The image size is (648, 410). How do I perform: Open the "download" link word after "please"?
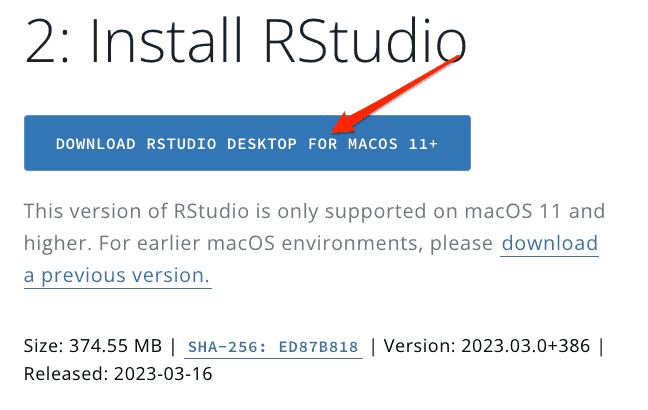549,243
